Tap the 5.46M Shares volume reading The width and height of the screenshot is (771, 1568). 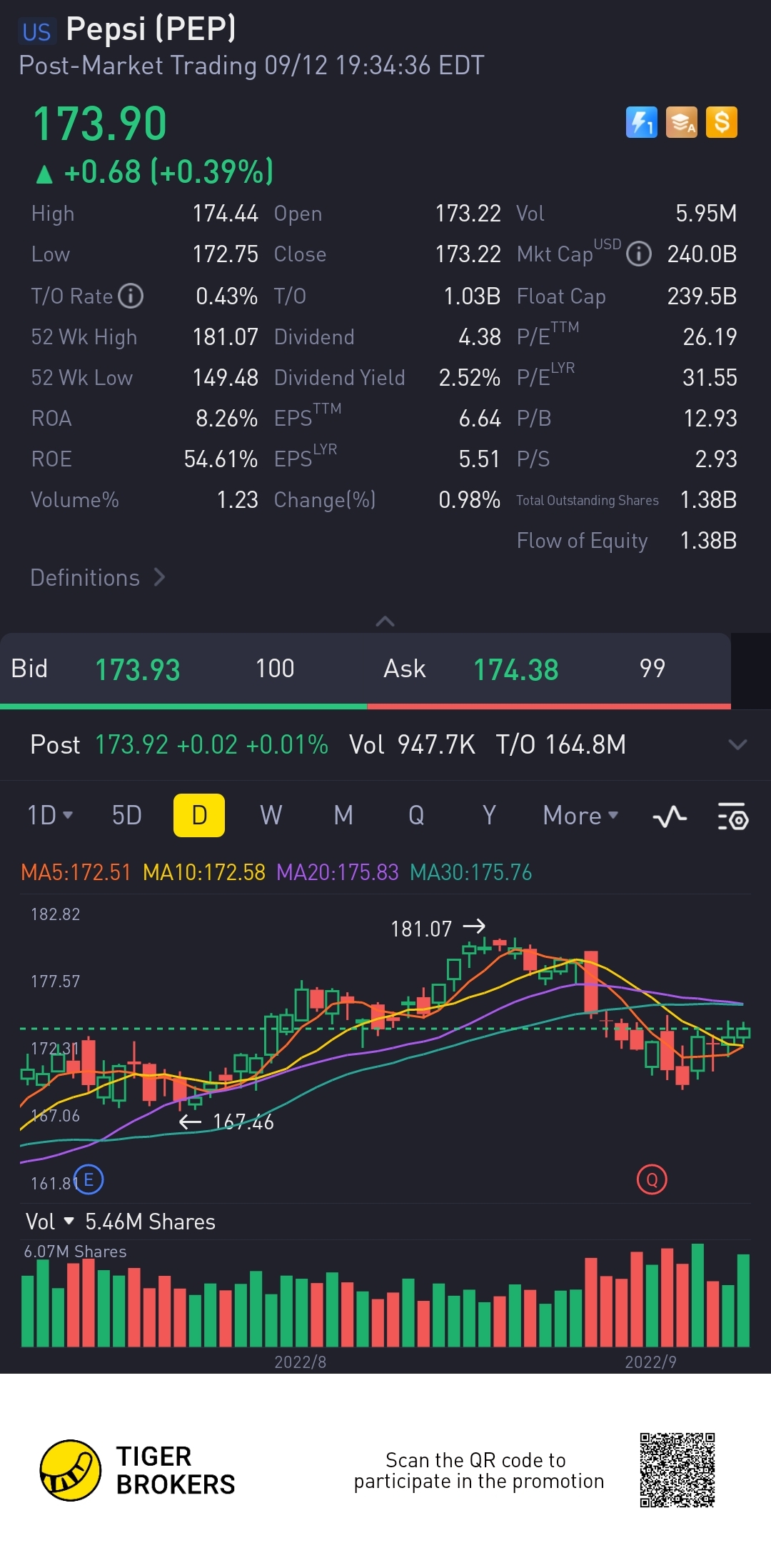(150, 1222)
